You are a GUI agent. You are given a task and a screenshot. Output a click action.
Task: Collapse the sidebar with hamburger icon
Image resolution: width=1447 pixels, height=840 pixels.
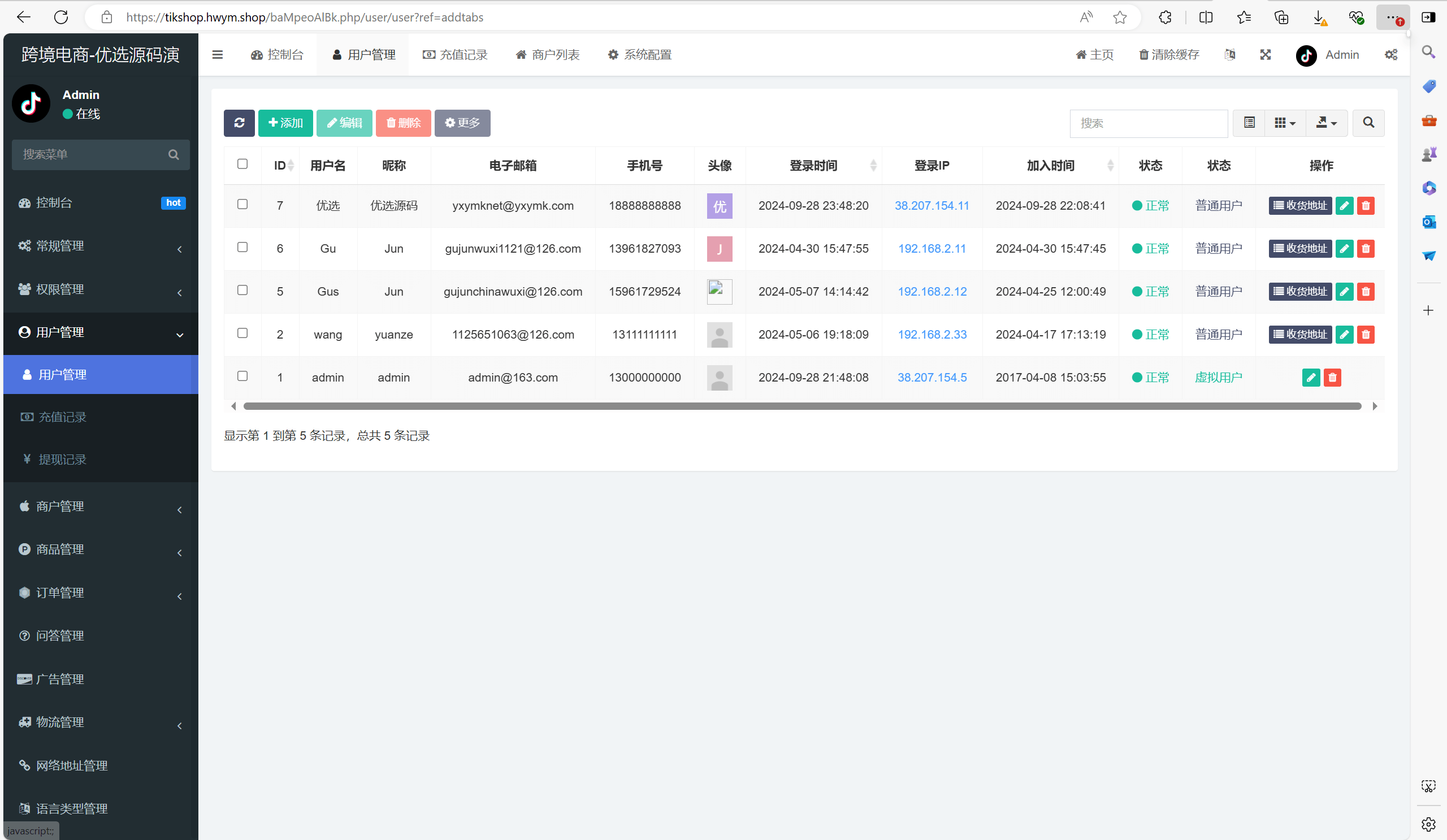click(x=217, y=54)
